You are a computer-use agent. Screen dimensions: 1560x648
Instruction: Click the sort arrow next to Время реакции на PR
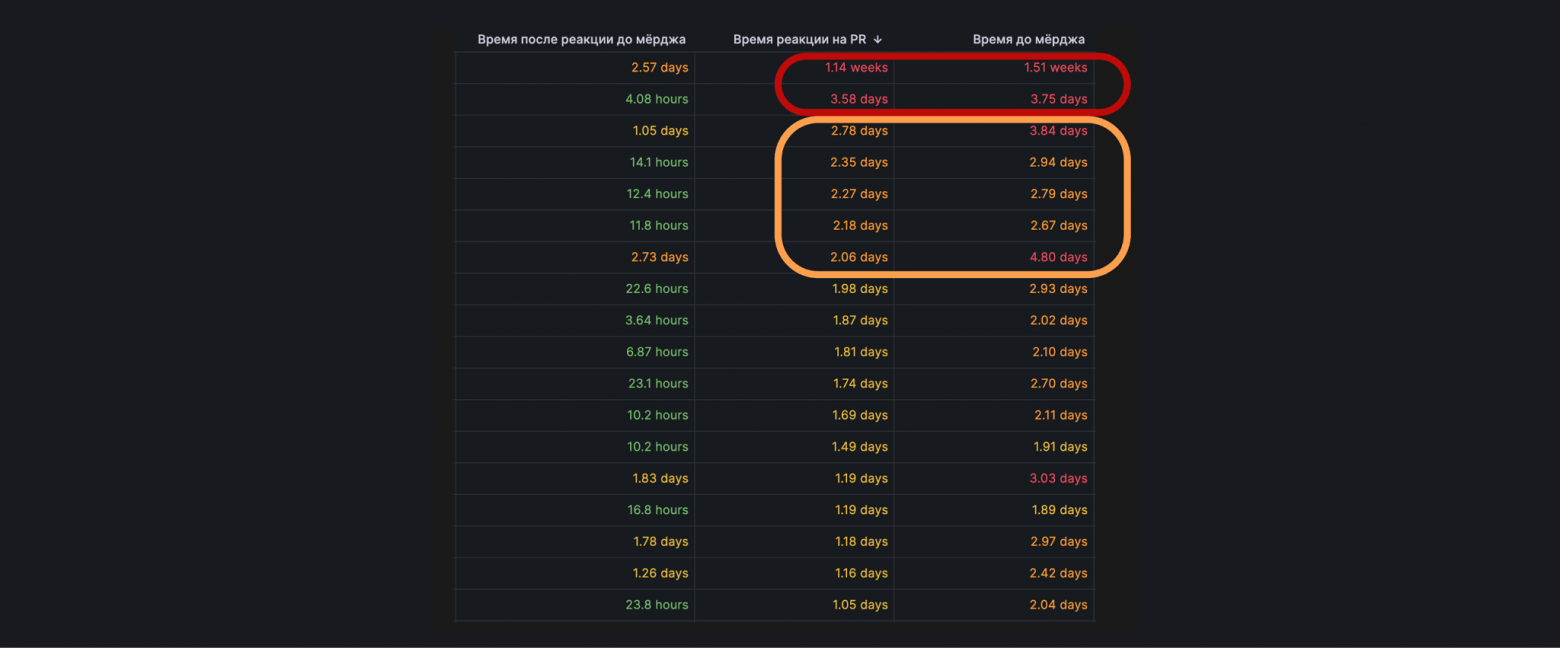(x=878, y=40)
